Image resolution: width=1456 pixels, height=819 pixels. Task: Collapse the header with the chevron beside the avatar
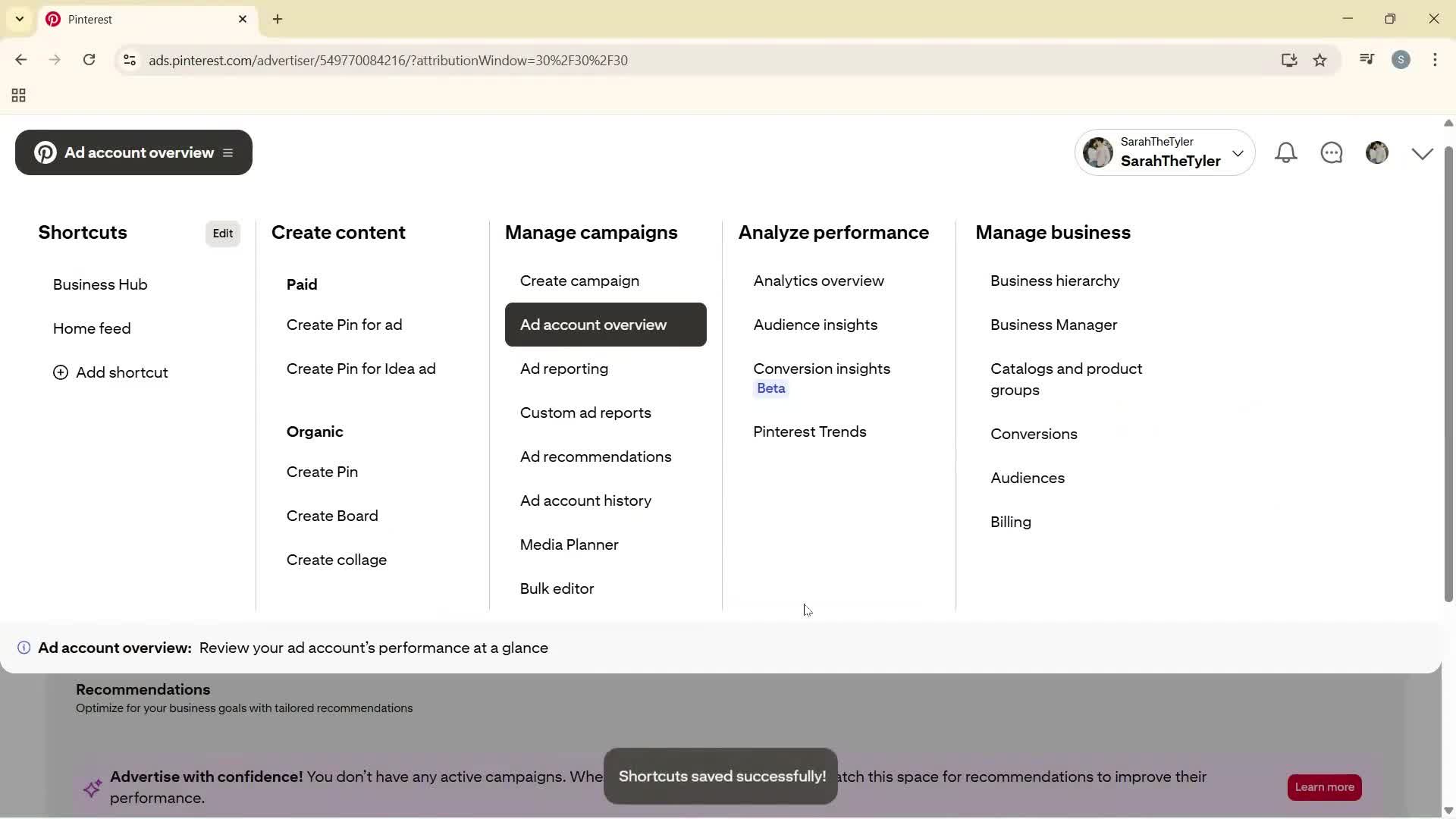pos(1422,152)
